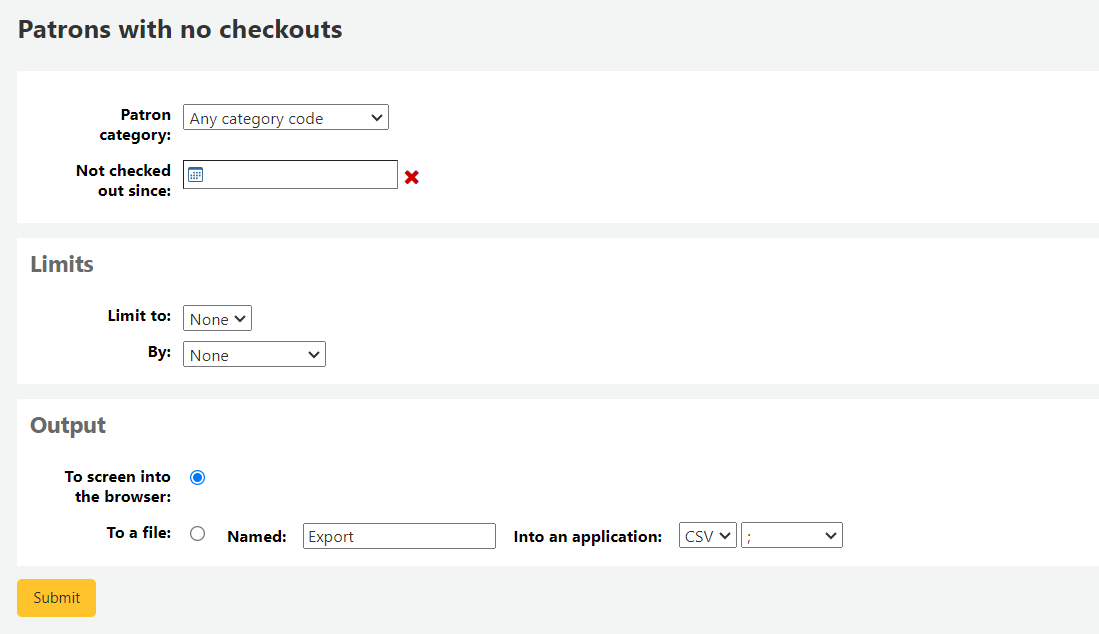The height and width of the screenshot is (634, 1099).
Task: Clear the 'Not checked out since' field
Action: (x=411, y=177)
